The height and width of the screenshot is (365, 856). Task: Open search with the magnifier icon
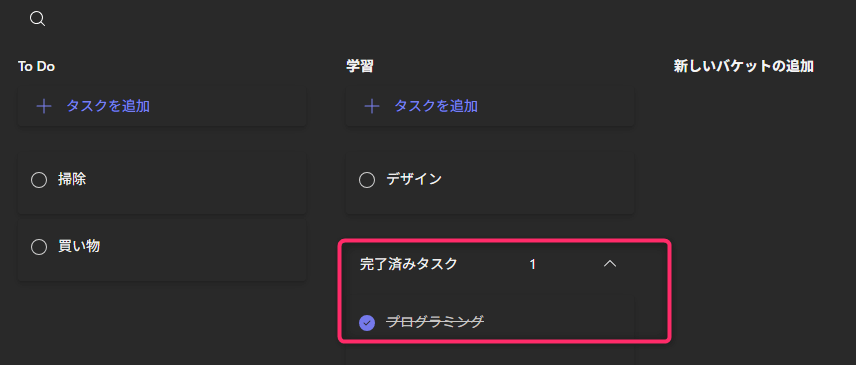(x=37, y=20)
